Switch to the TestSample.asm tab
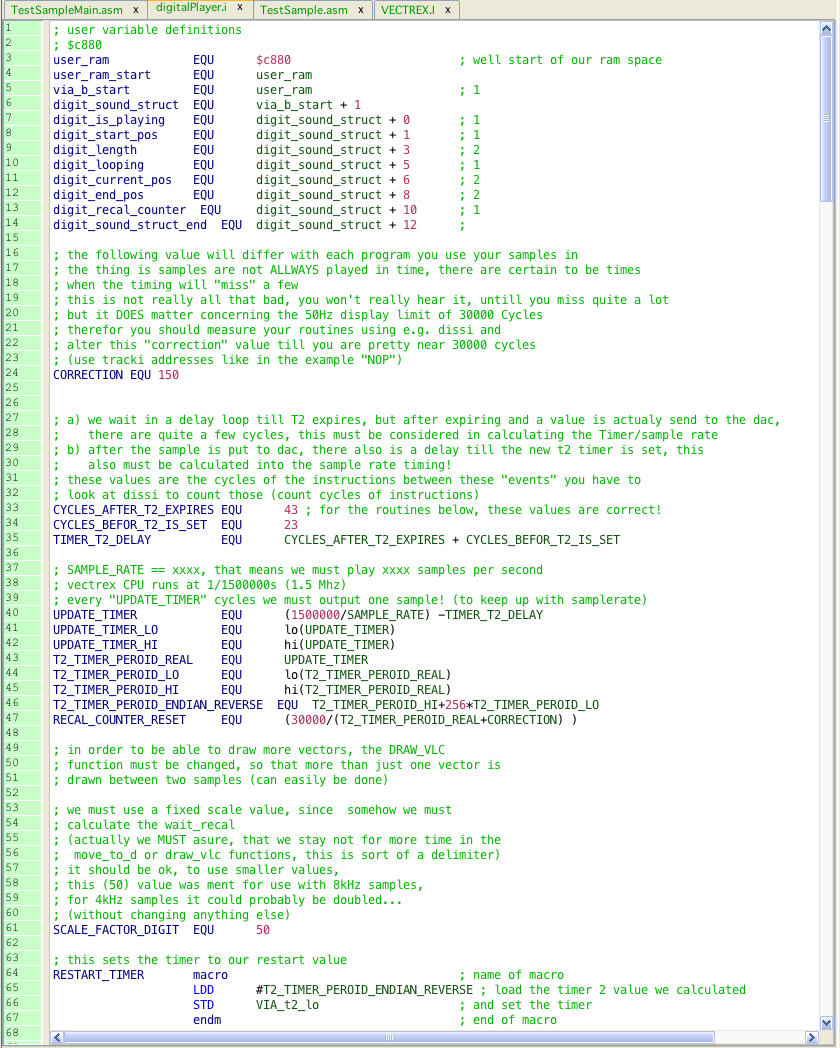The width and height of the screenshot is (840, 1048). point(303,10)
